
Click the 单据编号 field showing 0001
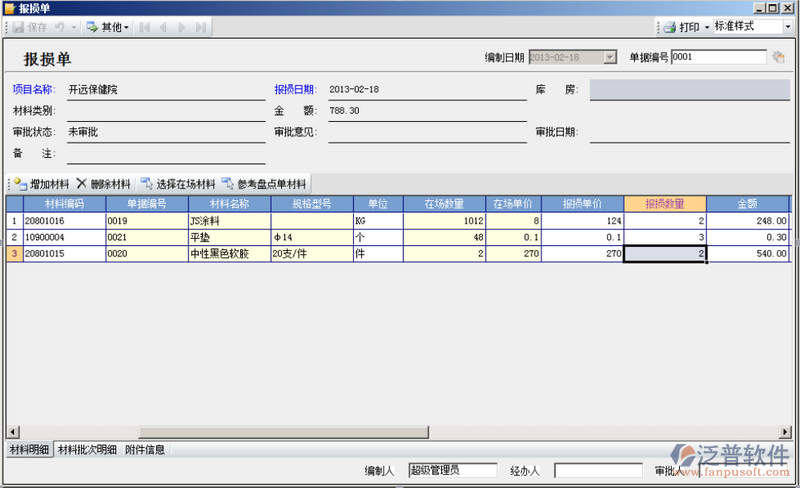[x=718, y=58]
